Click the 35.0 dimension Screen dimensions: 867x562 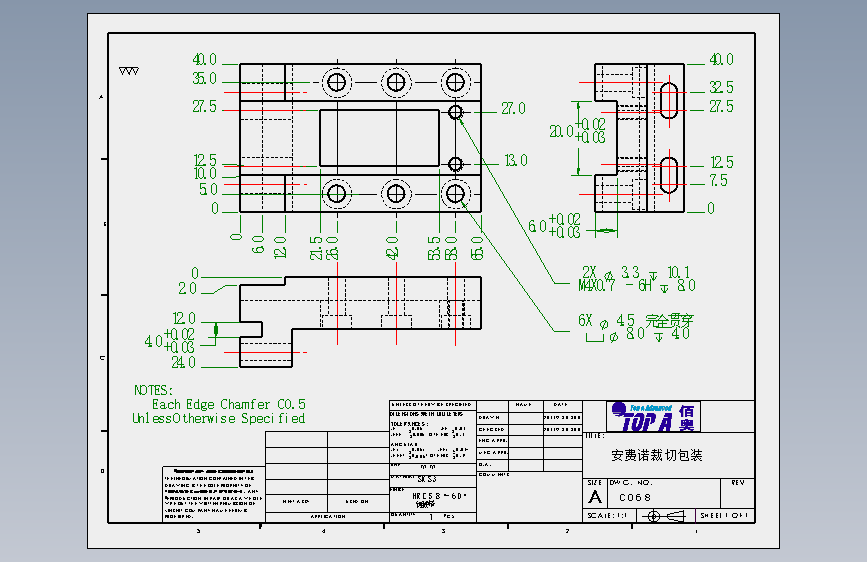tap(205, 79)
